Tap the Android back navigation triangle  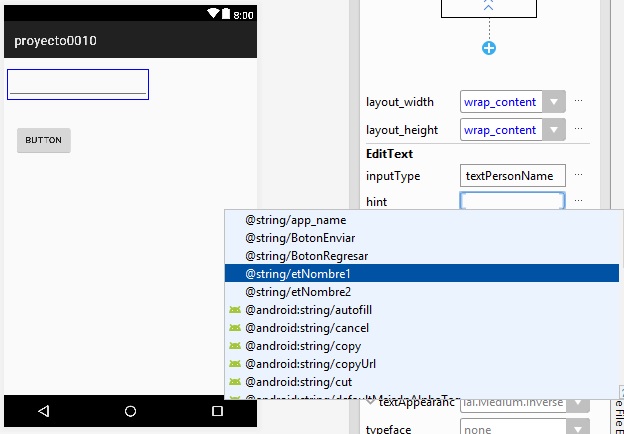click(x=43, y=411)
